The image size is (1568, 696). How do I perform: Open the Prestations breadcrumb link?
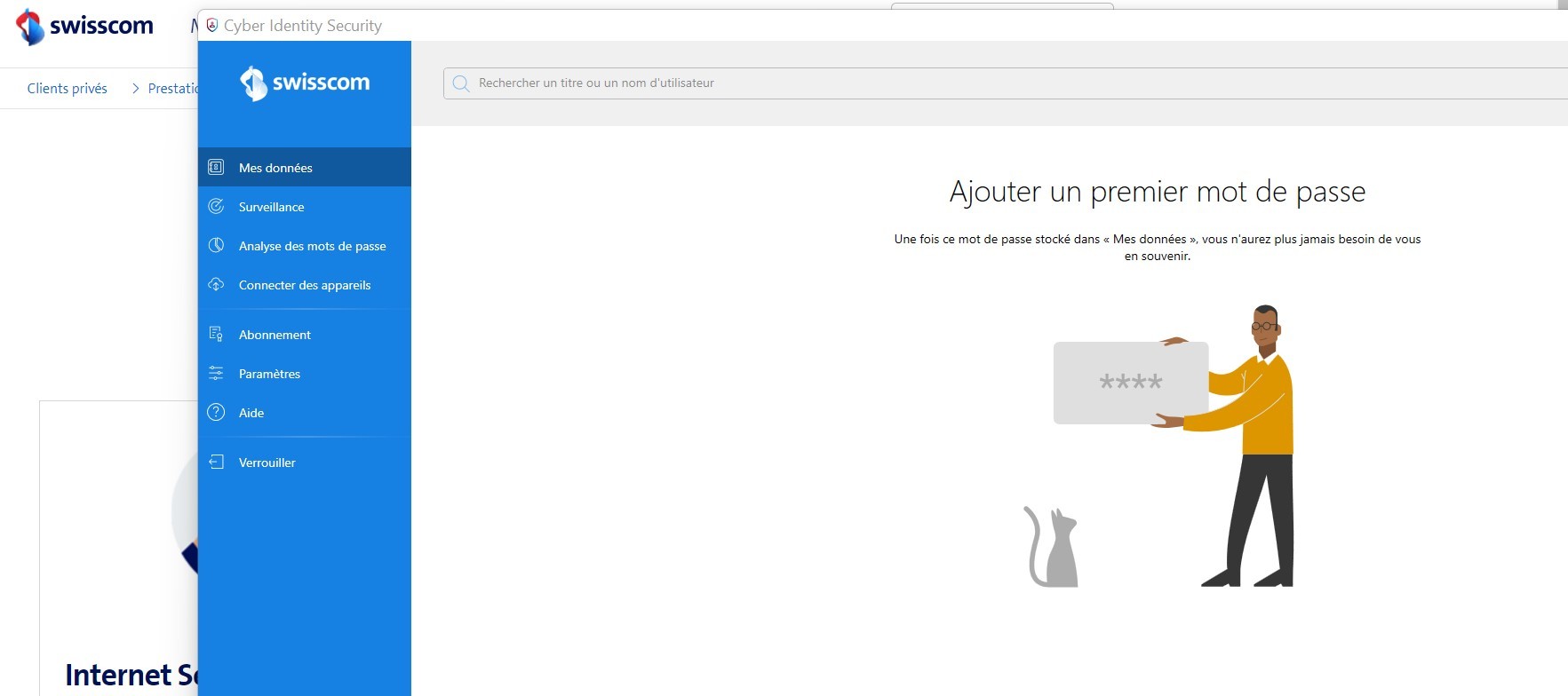pyautogui.click(x=172, y=88)
